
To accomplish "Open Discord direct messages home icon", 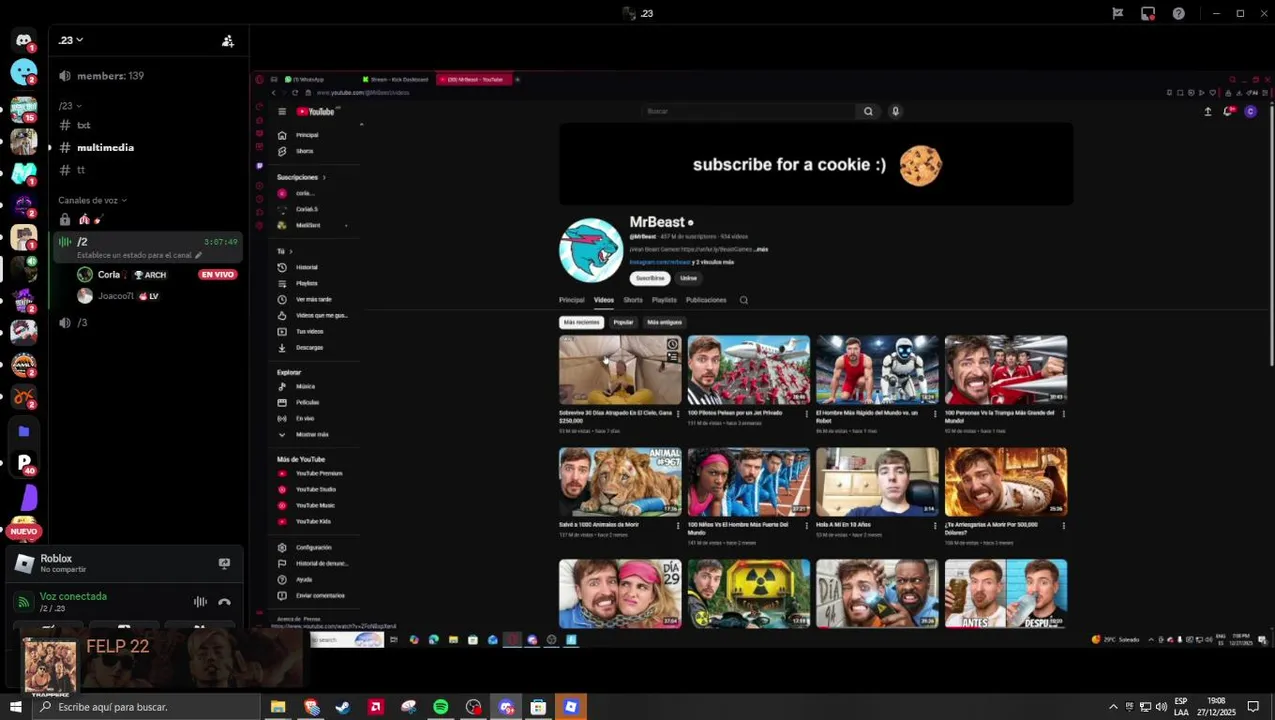I will click(24, 40).
